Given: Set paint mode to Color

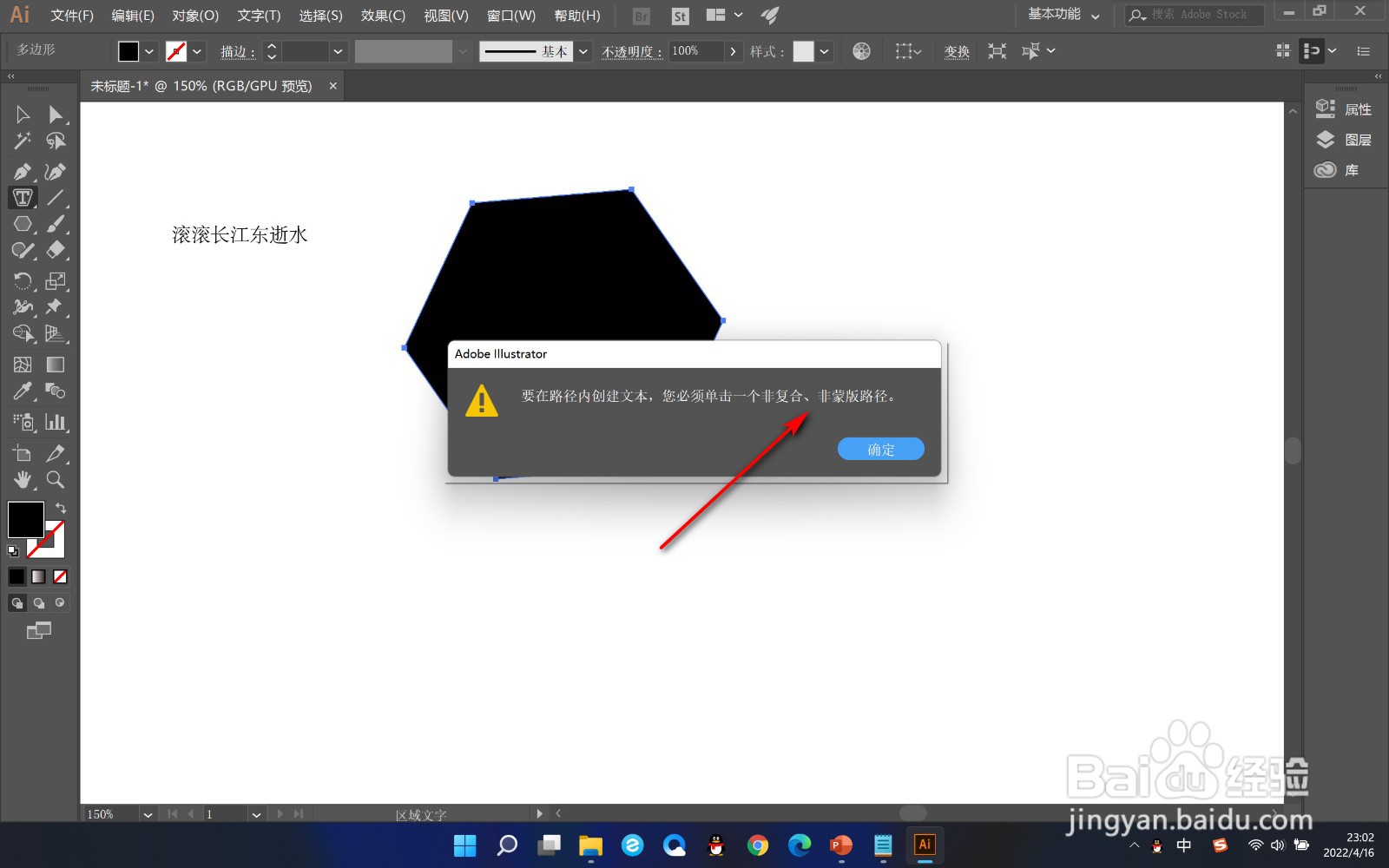Looking at the screenshot, I should 16,576.
